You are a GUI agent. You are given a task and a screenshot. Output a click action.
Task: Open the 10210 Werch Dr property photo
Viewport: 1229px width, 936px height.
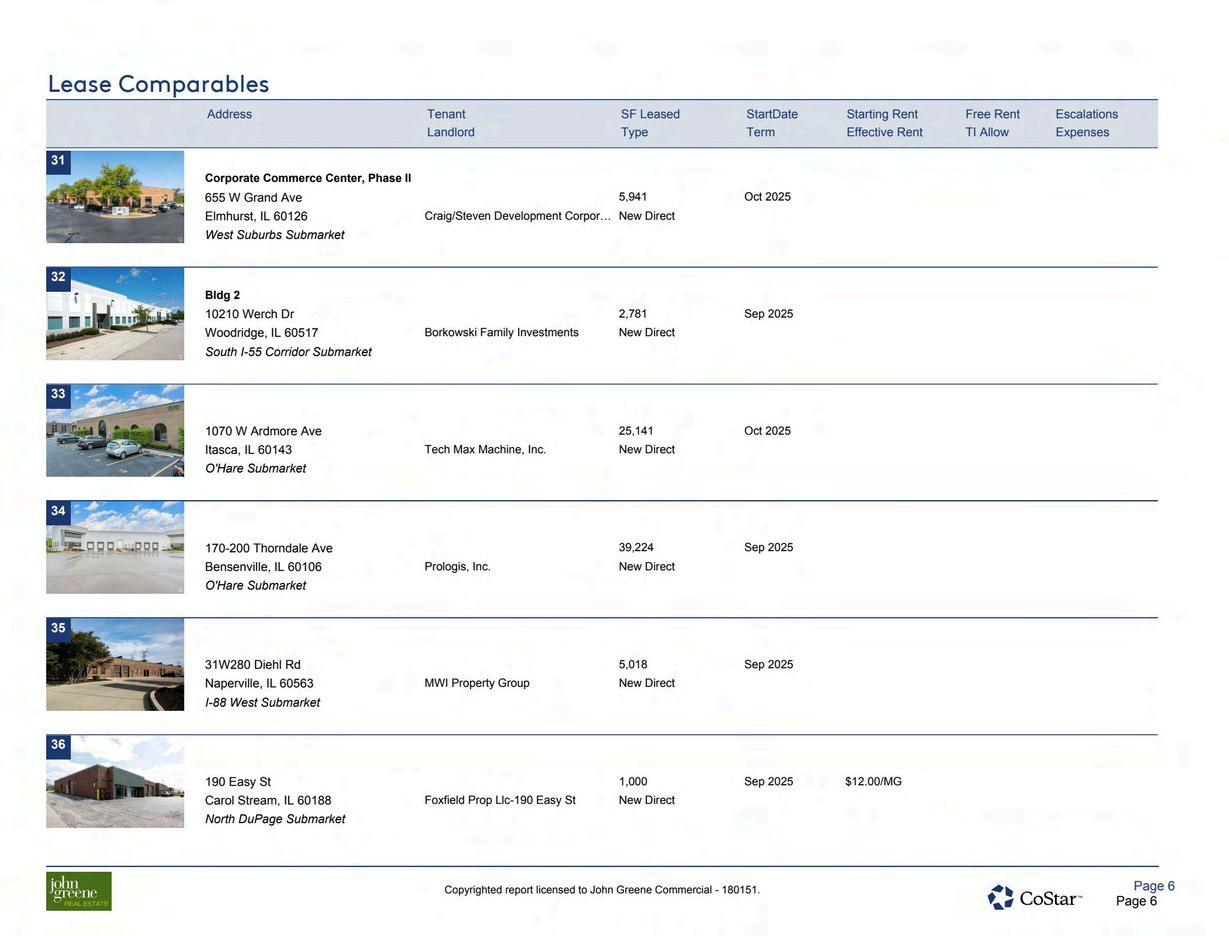pos(115,314)
